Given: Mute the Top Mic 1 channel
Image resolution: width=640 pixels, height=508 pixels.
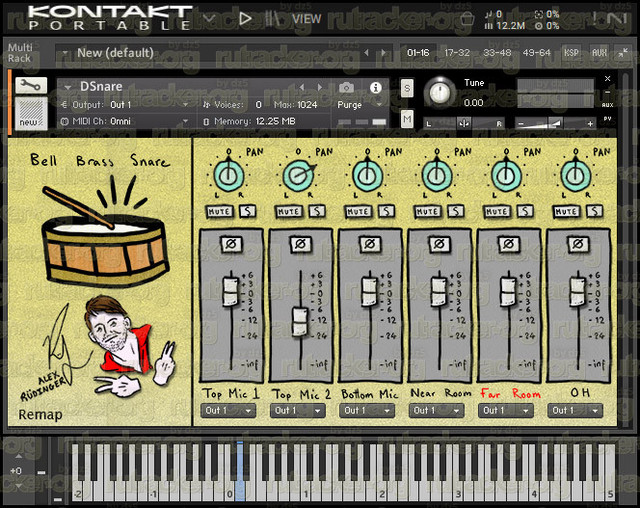Looking at the screenshot, I should coord(219,211).
